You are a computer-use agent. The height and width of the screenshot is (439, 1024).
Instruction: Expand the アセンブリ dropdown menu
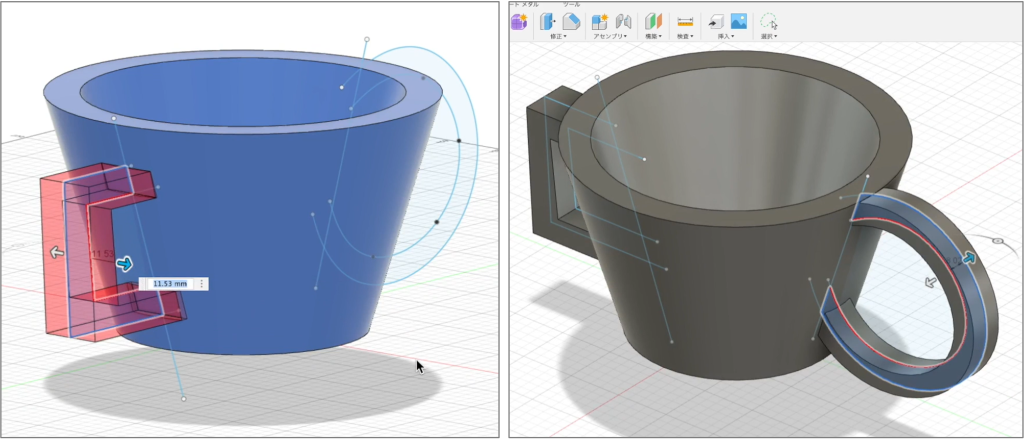611,37
